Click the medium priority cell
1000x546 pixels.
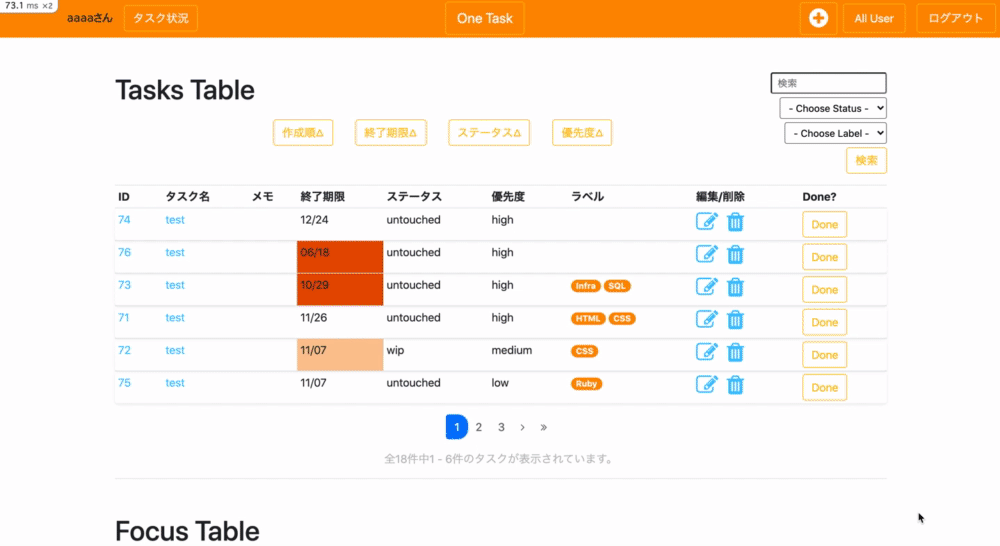[528, 355]
